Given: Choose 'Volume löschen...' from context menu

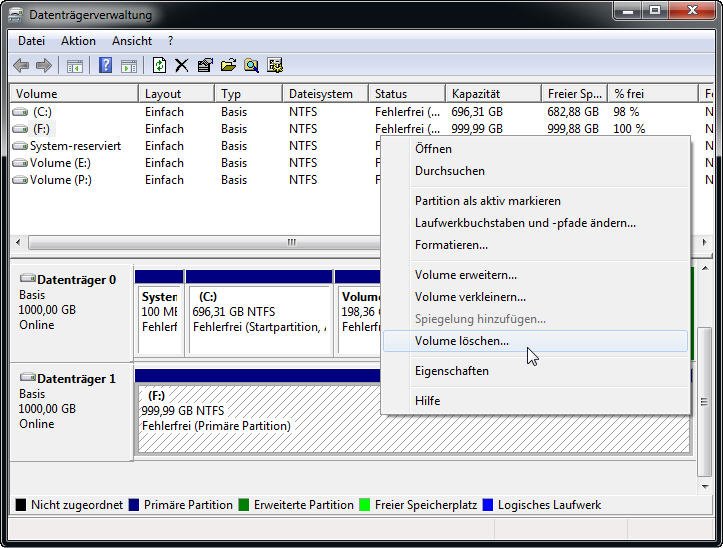Looking at the screenshot, I should [462, 341].
